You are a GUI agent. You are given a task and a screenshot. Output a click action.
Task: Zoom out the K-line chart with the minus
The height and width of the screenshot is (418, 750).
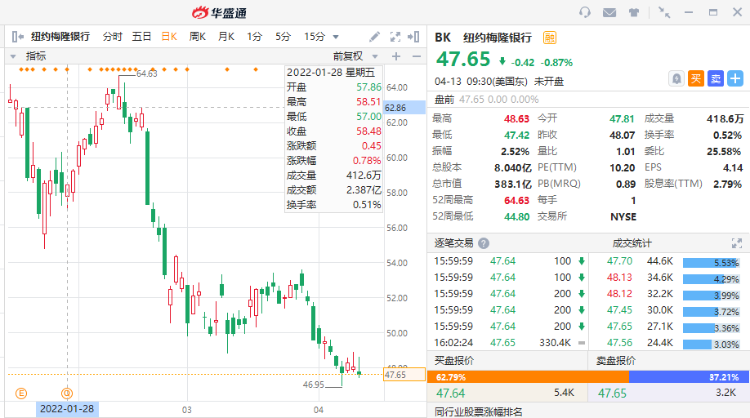point(417,56)
